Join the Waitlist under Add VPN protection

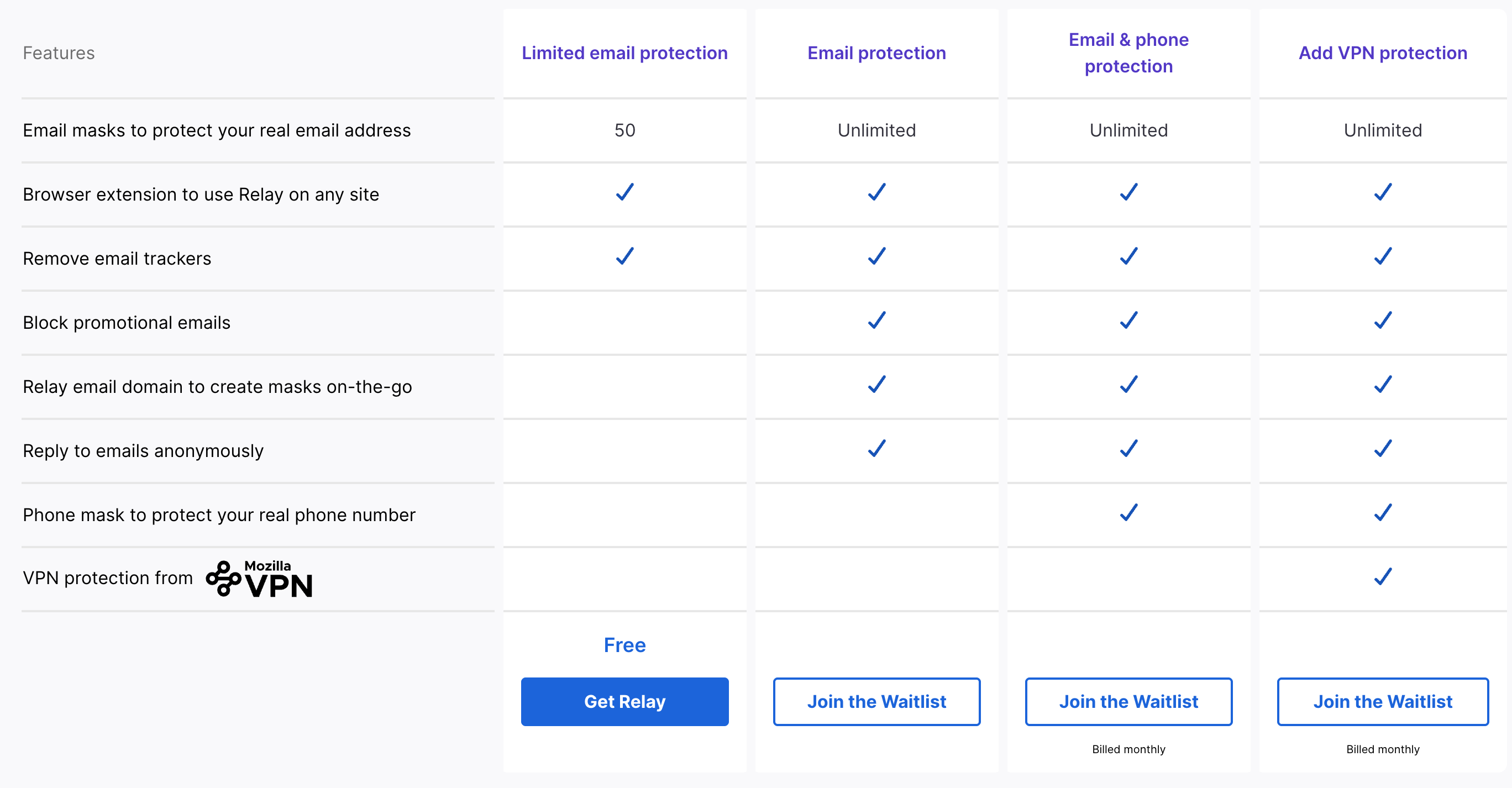[x=1382, y=701]
